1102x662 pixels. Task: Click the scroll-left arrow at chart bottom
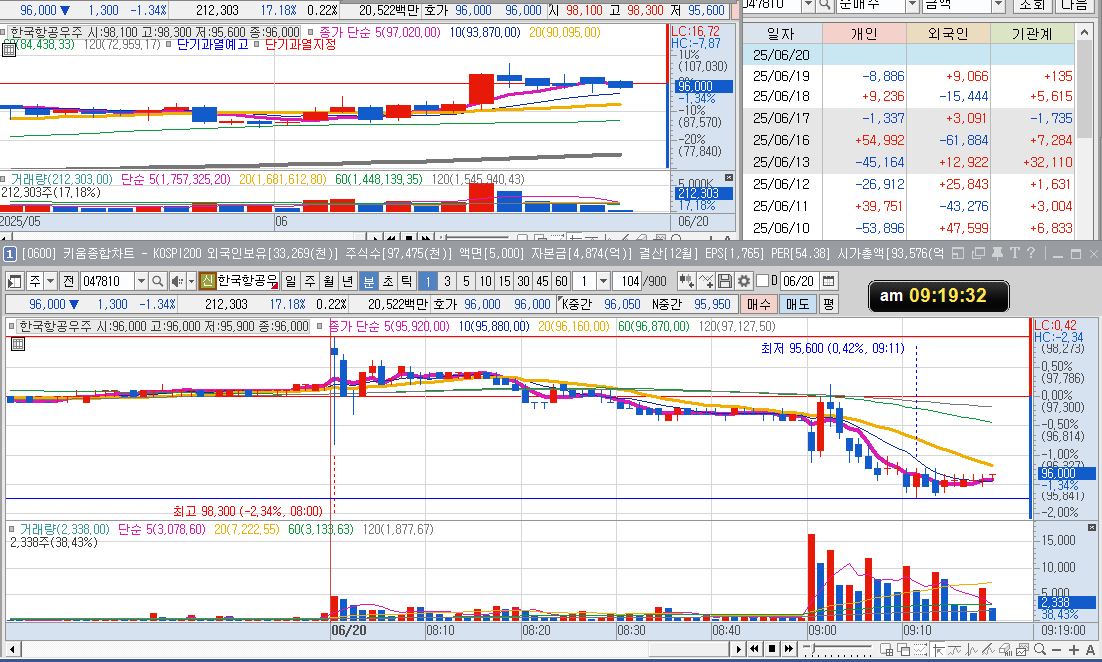point(12,649)
